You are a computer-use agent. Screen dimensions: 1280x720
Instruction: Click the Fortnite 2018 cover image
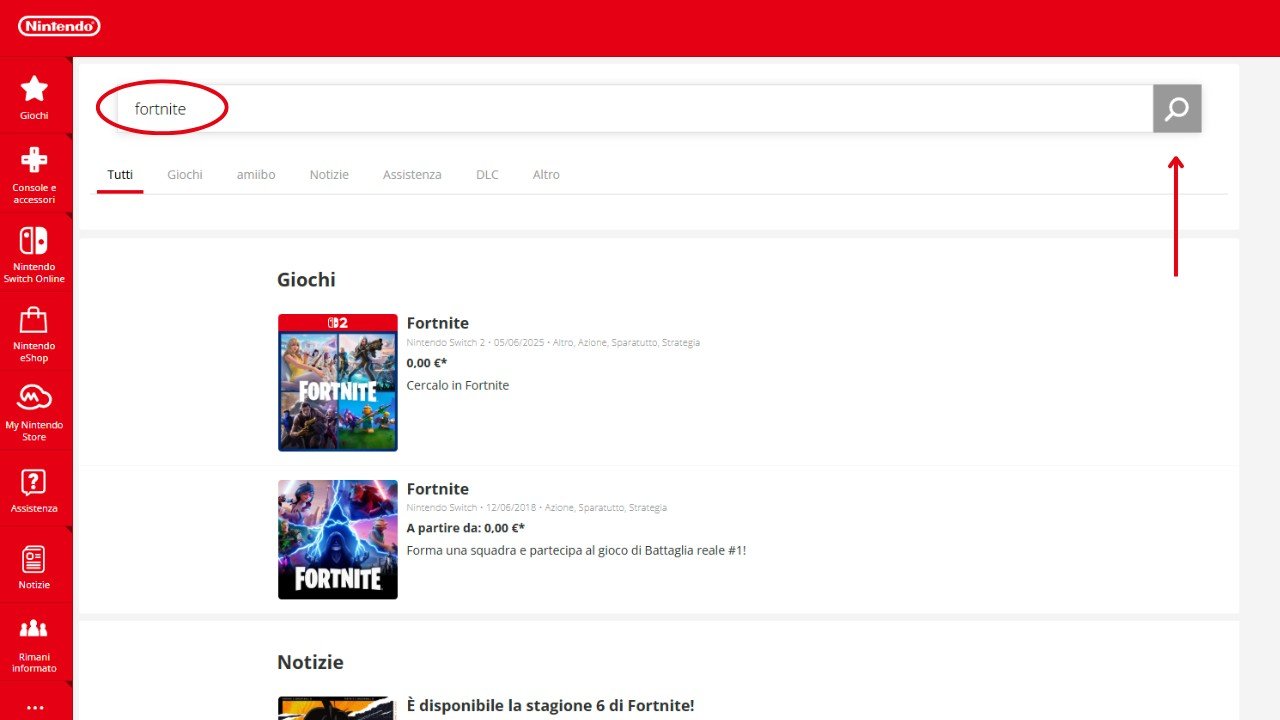pyautogui.click(x=337, y=539)
